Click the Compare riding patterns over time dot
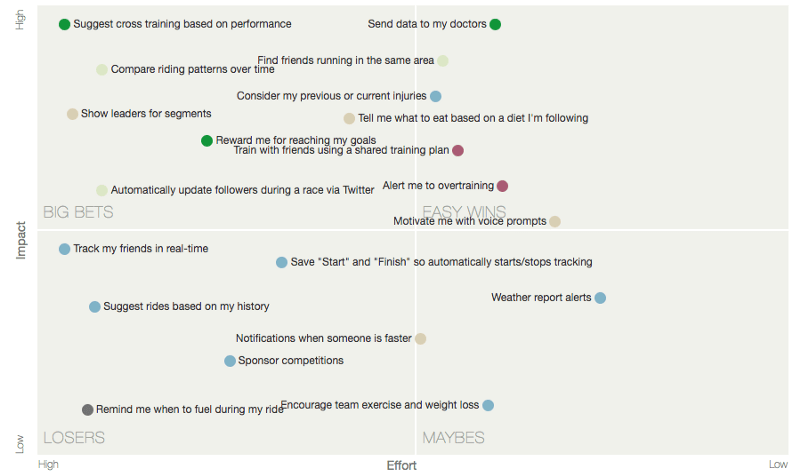Screen dimensions: 800x476 [x=102, y=70]
